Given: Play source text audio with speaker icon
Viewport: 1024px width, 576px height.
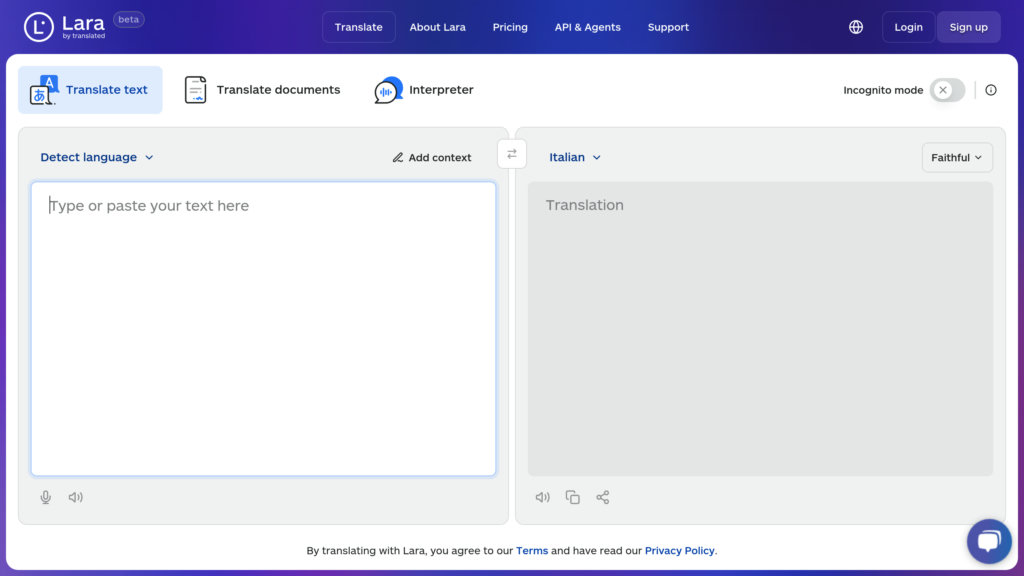Looking at the screenshot, I should (76, 497).
